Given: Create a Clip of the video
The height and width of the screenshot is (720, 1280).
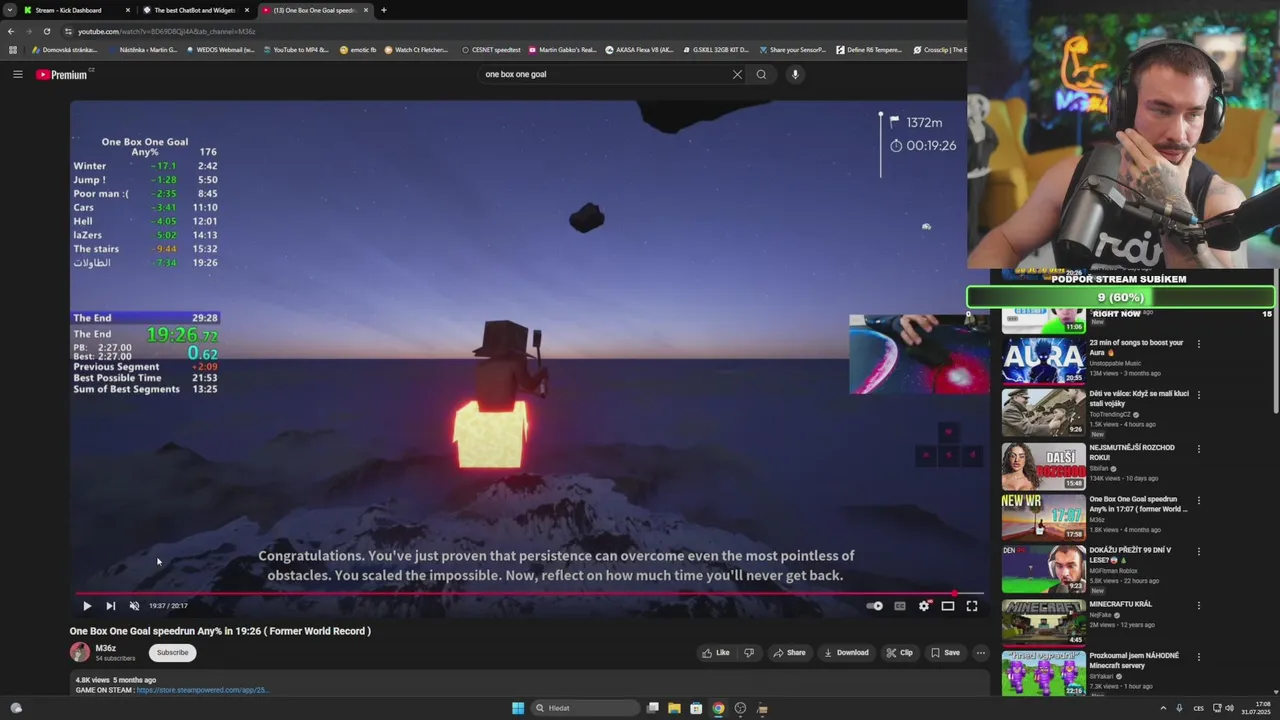Looking at the screenshot, I should click(x=899, y=653).
